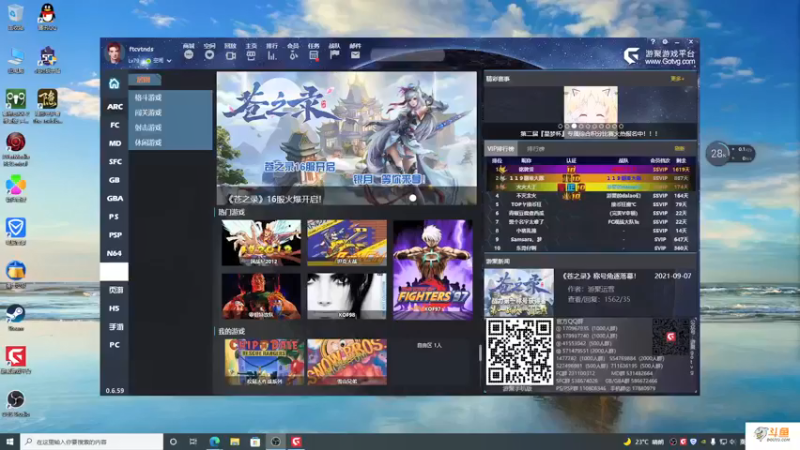This screenshot has height=450, width=800.
Task: Open the settings gear in title bar
Action: pos(665,42)
